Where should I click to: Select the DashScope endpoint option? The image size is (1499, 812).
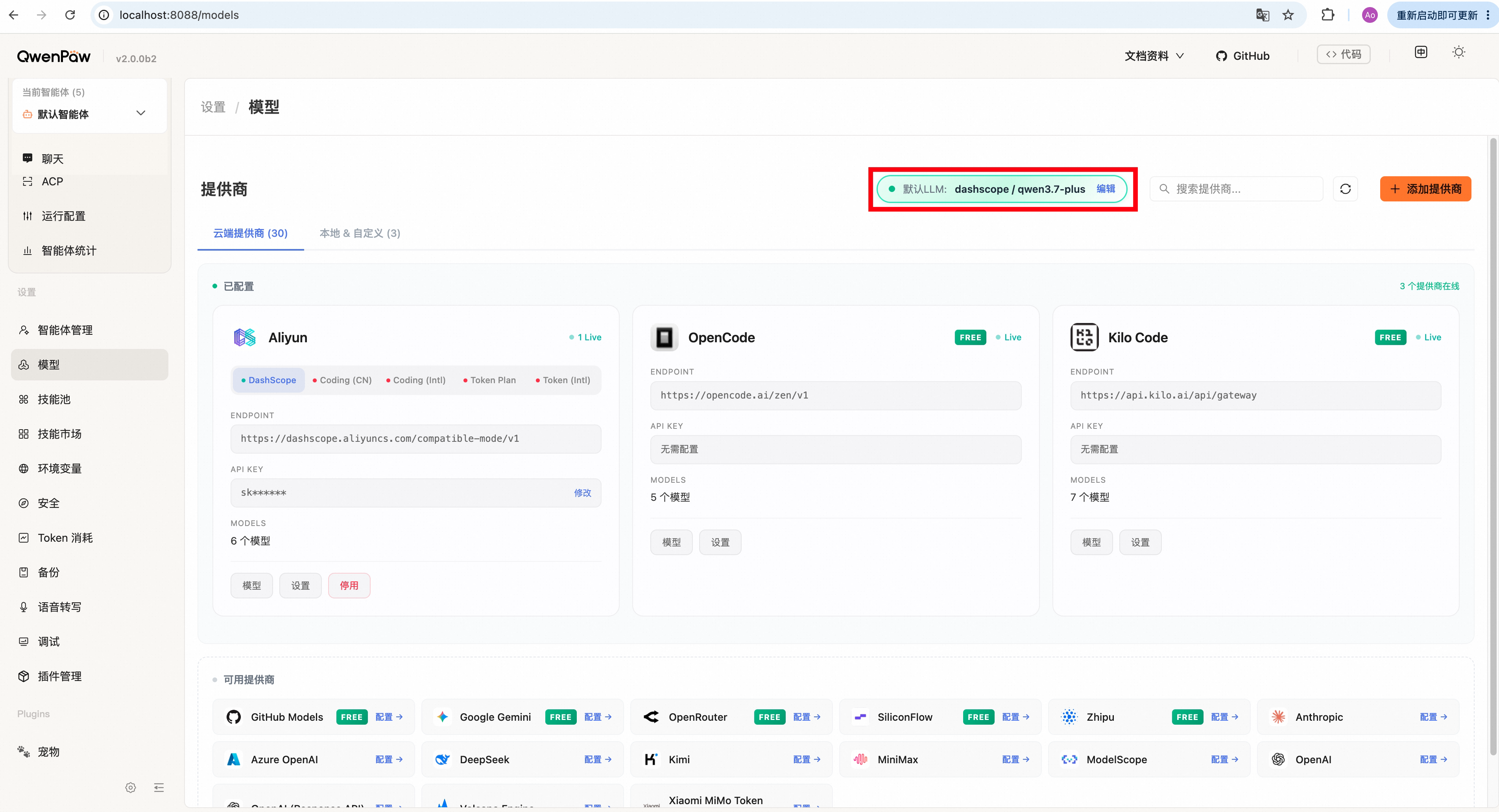pyautogui.click(x=268, y=380)
